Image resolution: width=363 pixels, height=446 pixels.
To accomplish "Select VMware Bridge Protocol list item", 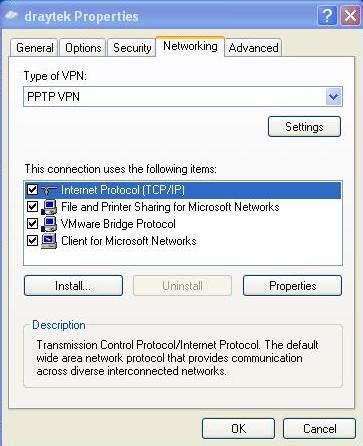I will click(x=118, y=224).
